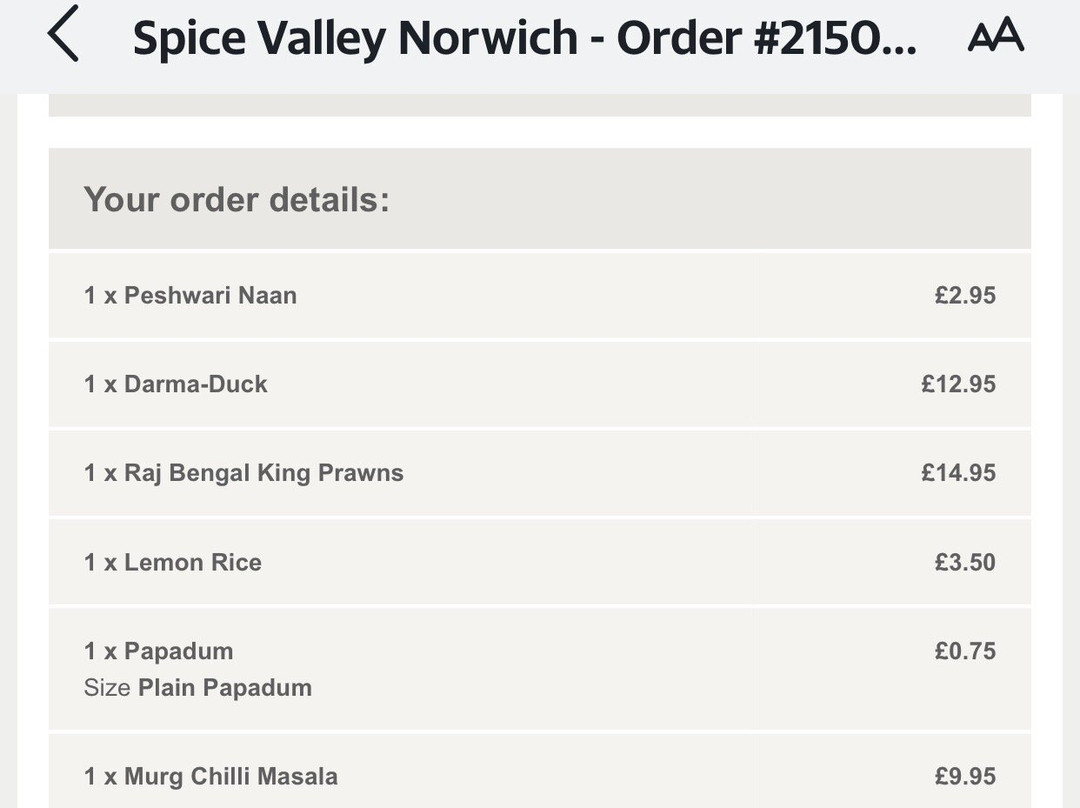Select the 1 x Papadum item
Screen dimensions: 1080x808
158,651
